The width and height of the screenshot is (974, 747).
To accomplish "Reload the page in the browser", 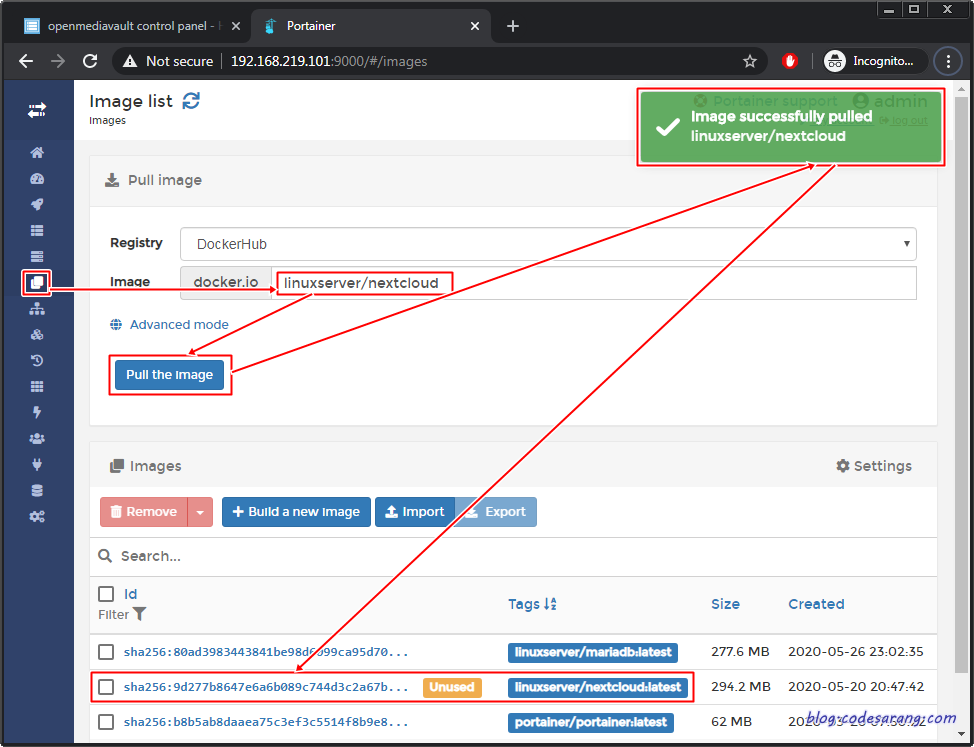I will pyautogui.click(x=91, y=61).
